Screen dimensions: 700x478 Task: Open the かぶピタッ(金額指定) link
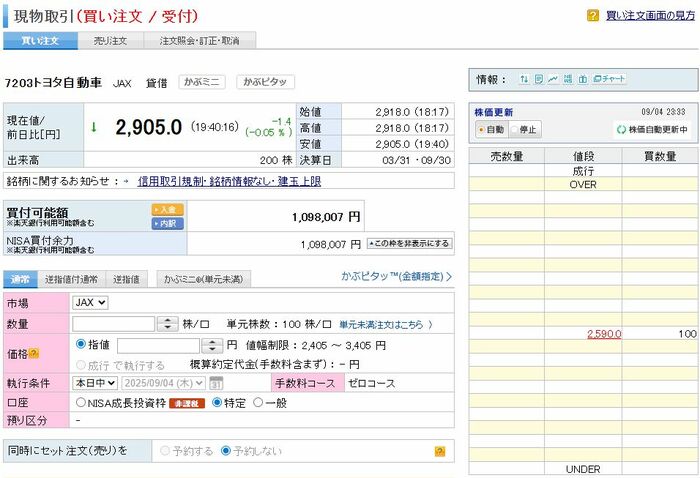(396, 277)
